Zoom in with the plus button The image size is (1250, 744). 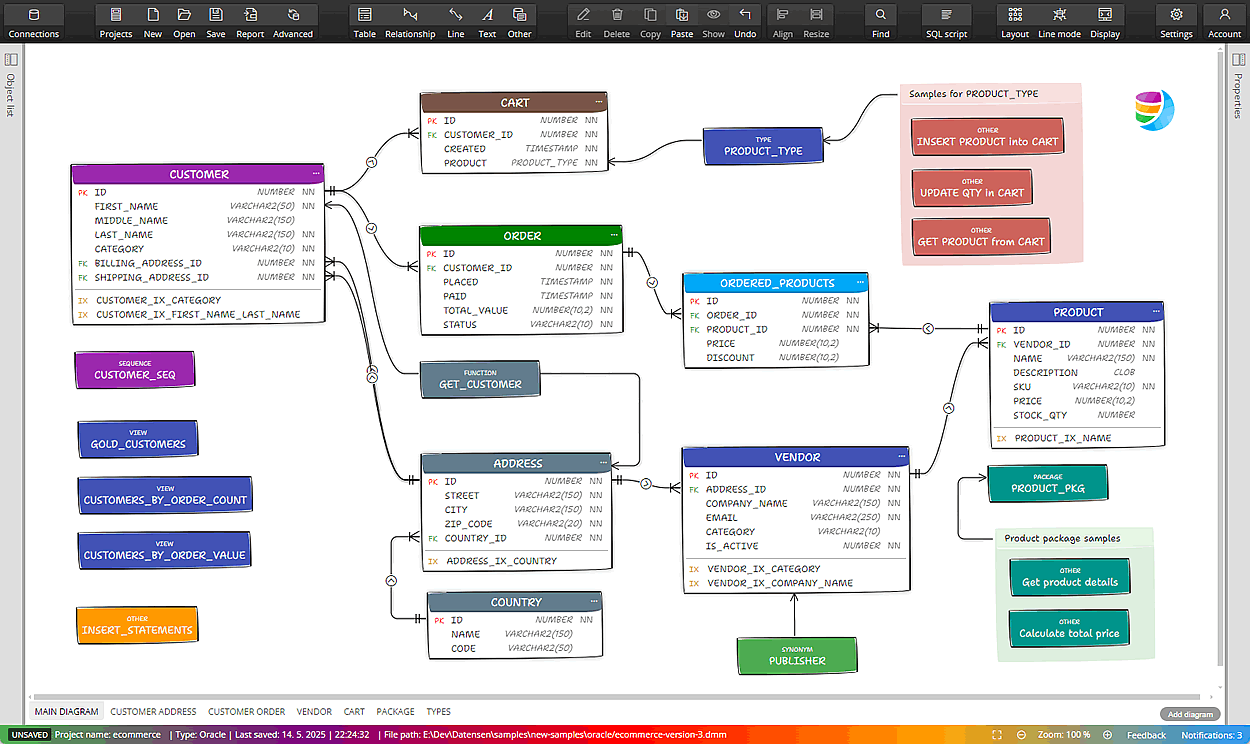(x=1106, y=735)
